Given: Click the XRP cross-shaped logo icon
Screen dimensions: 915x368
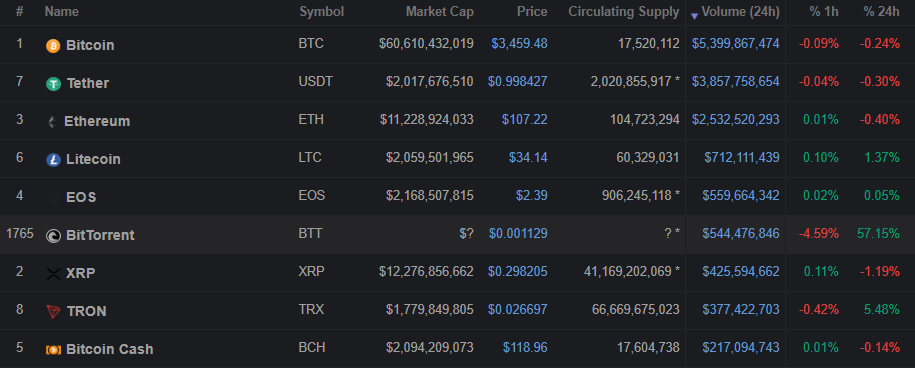Looking at the screenshot, I should (53, 274).
